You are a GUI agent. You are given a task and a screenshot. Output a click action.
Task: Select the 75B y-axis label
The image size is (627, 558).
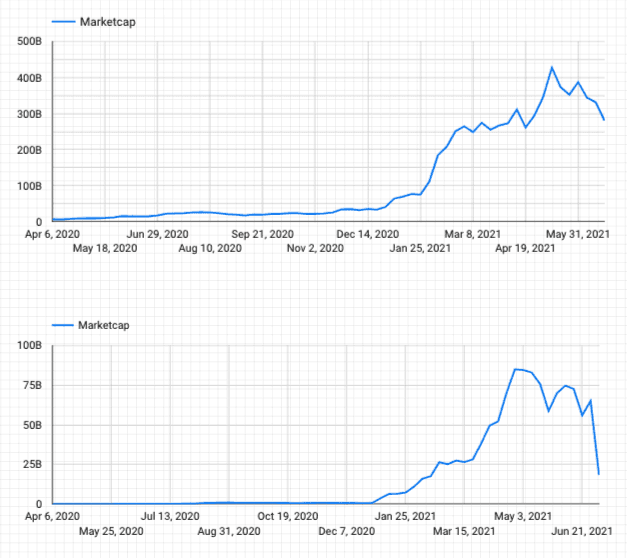tap(30, 386)
